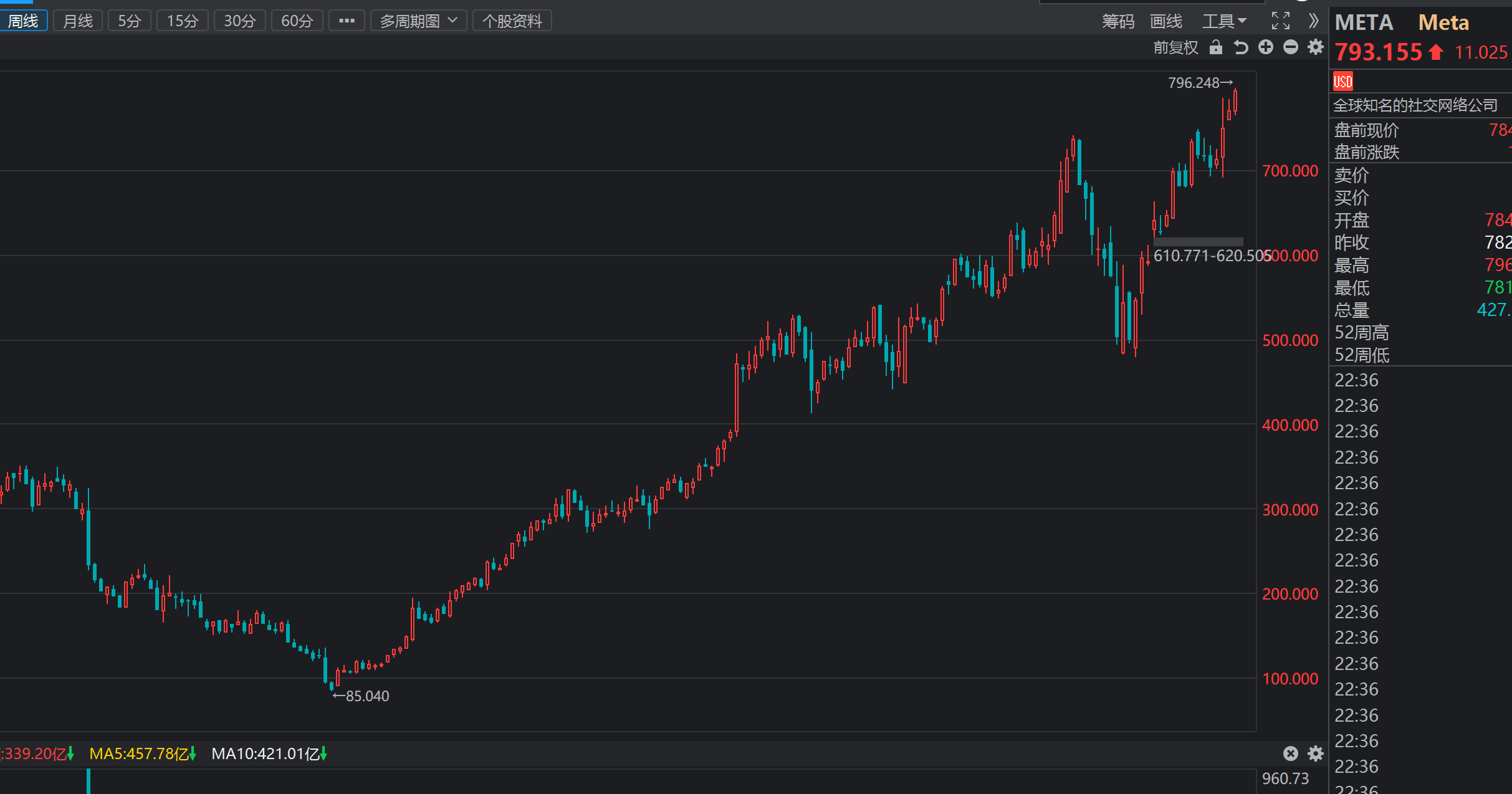Select the 周线 weekly chart tab
1512x794 pixels.
tap(23, 21)
